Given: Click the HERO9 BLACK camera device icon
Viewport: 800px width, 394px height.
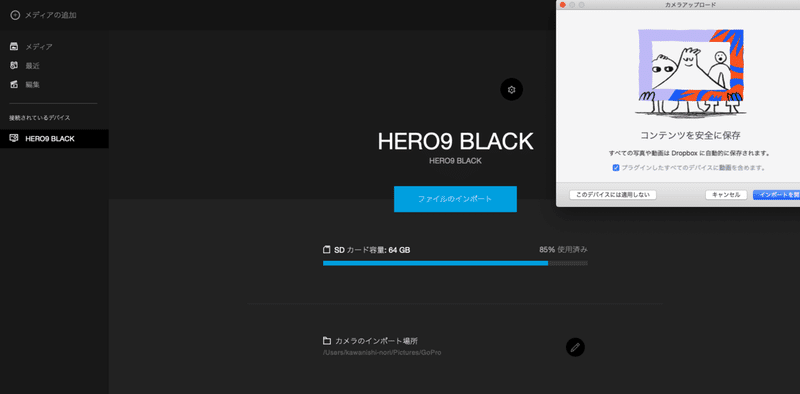Looking at the screenshot, I should (x=14, y=138).
